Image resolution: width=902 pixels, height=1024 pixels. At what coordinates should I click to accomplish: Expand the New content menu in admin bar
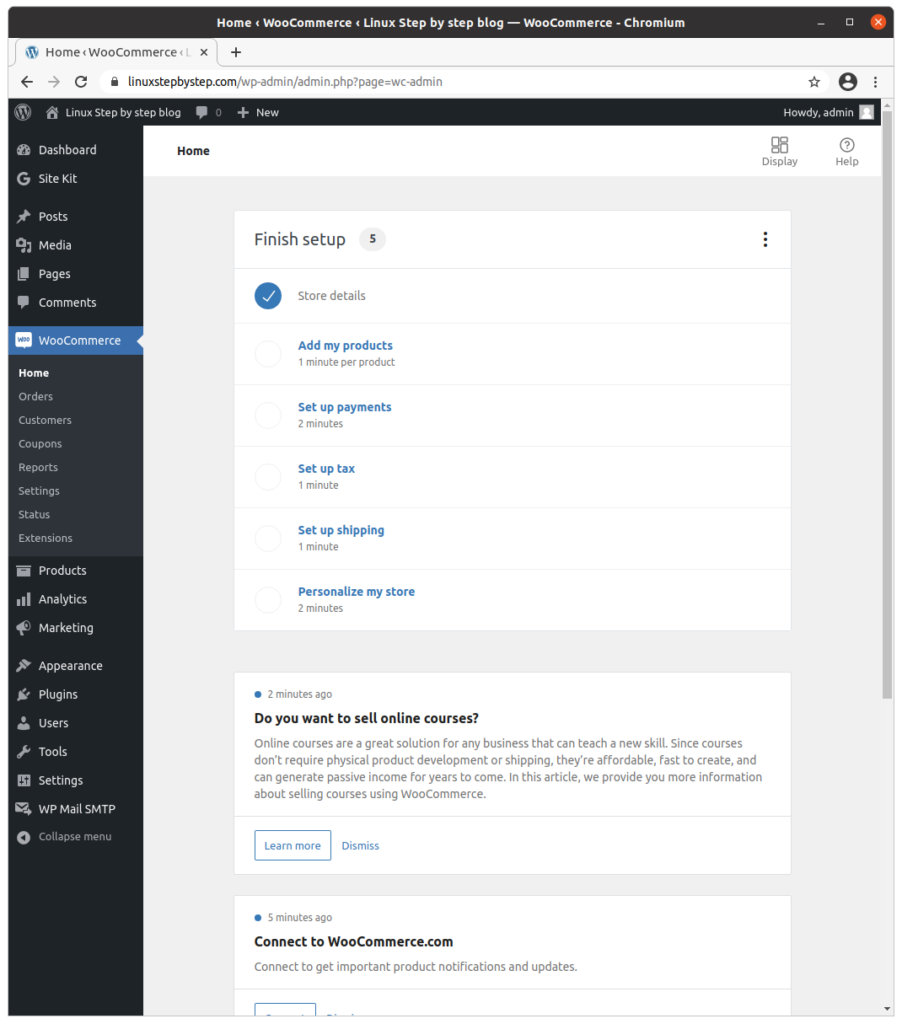click(x=257, y=112)
